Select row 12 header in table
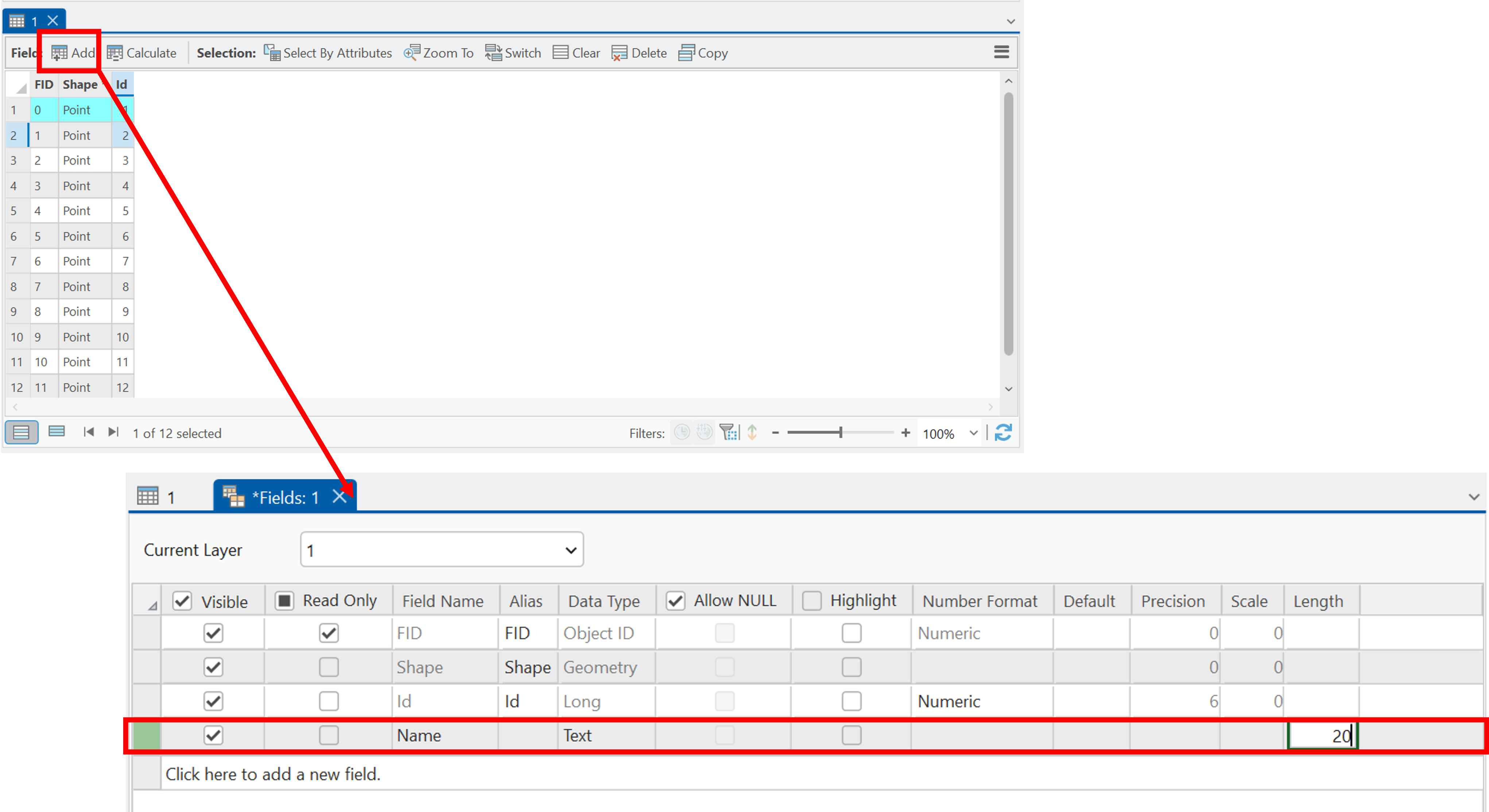Screen dimensions: 1489x812 17,387
